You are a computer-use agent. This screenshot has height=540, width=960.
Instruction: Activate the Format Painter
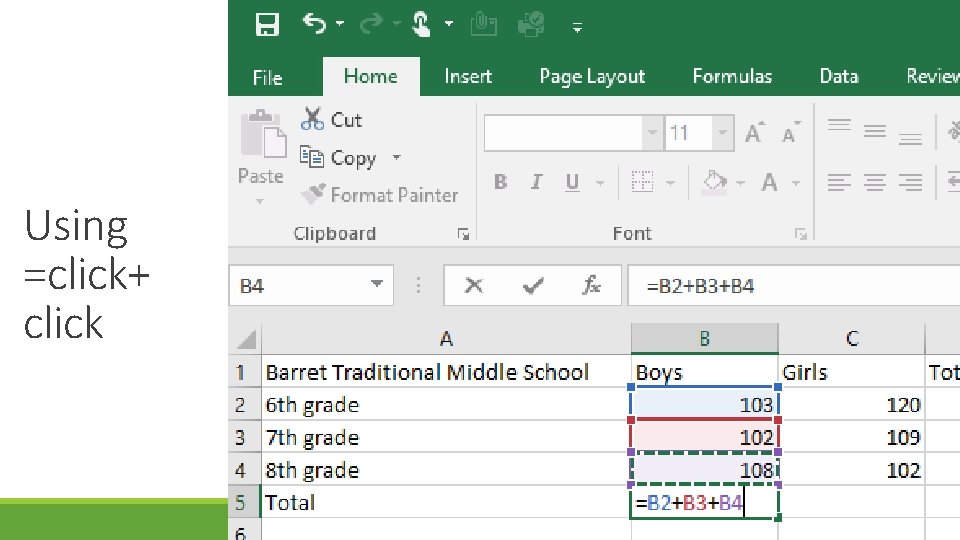380,195
